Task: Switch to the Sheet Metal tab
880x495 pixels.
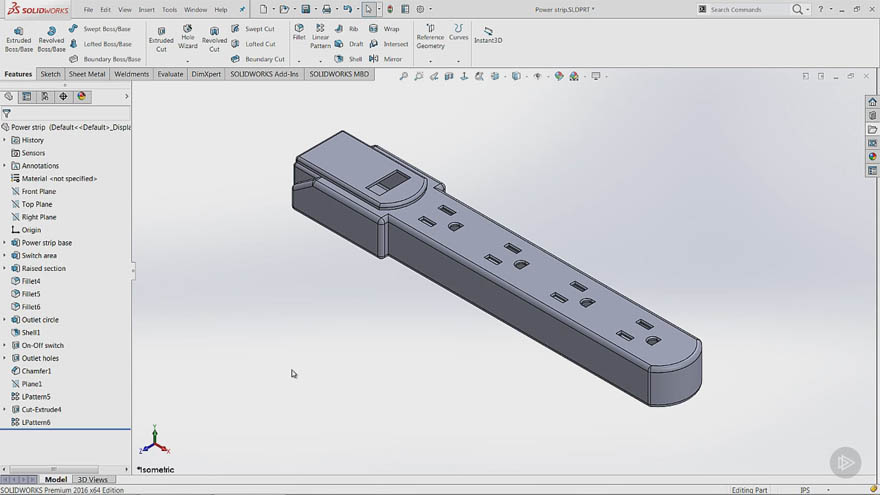Action: click(x=87, y=74)
